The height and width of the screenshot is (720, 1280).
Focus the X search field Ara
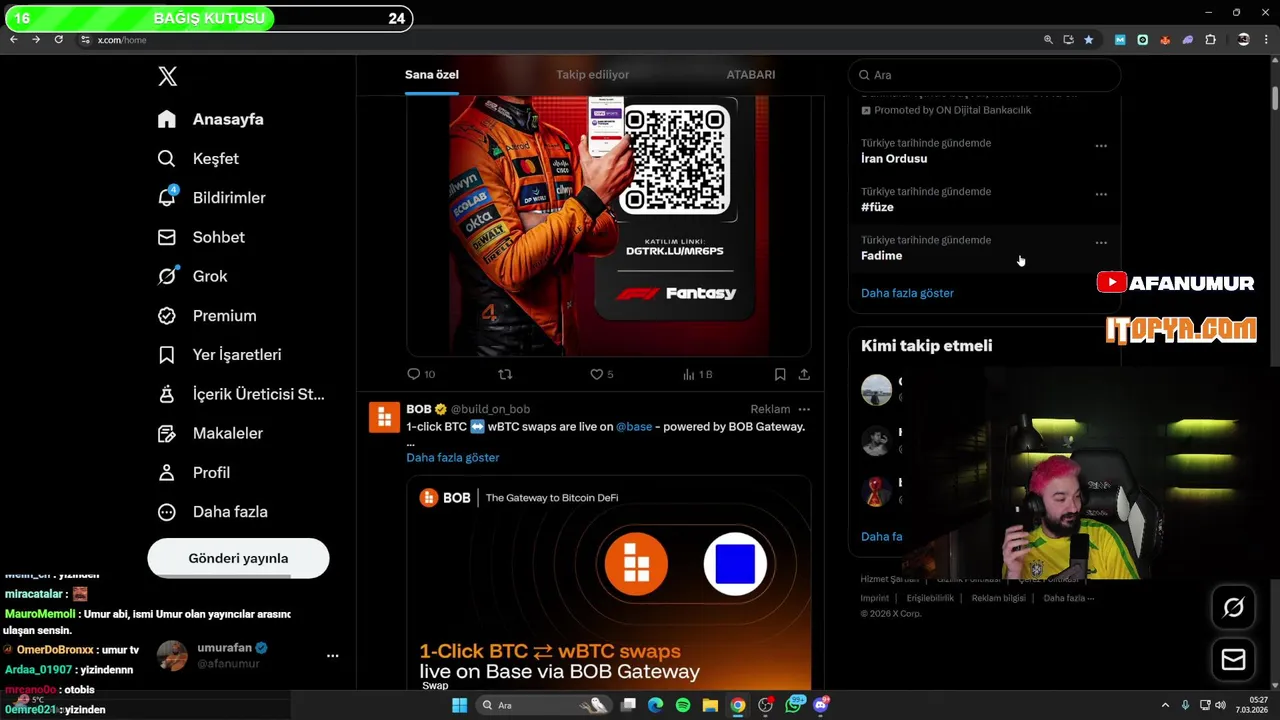[x=984, y=75]
